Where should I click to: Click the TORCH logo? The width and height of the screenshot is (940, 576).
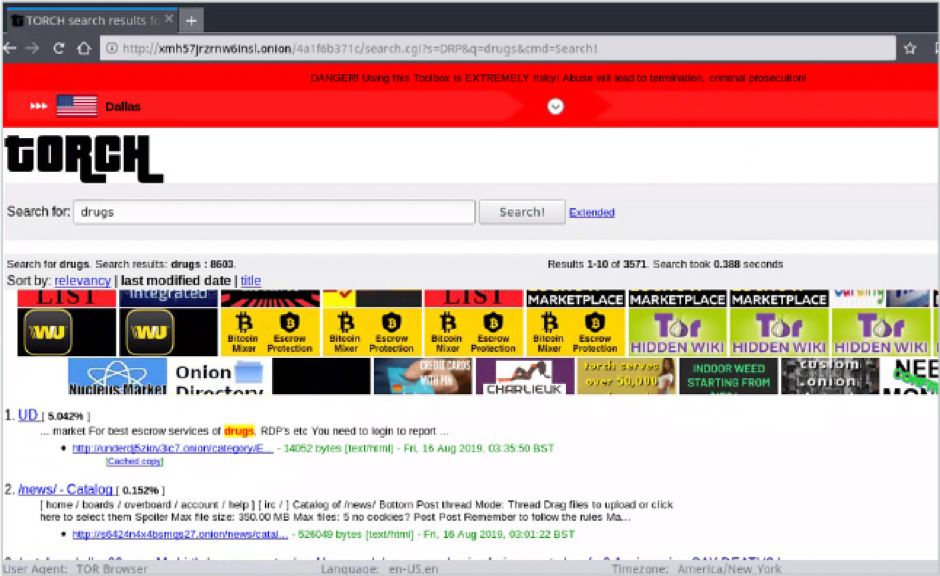pos(83,160)
